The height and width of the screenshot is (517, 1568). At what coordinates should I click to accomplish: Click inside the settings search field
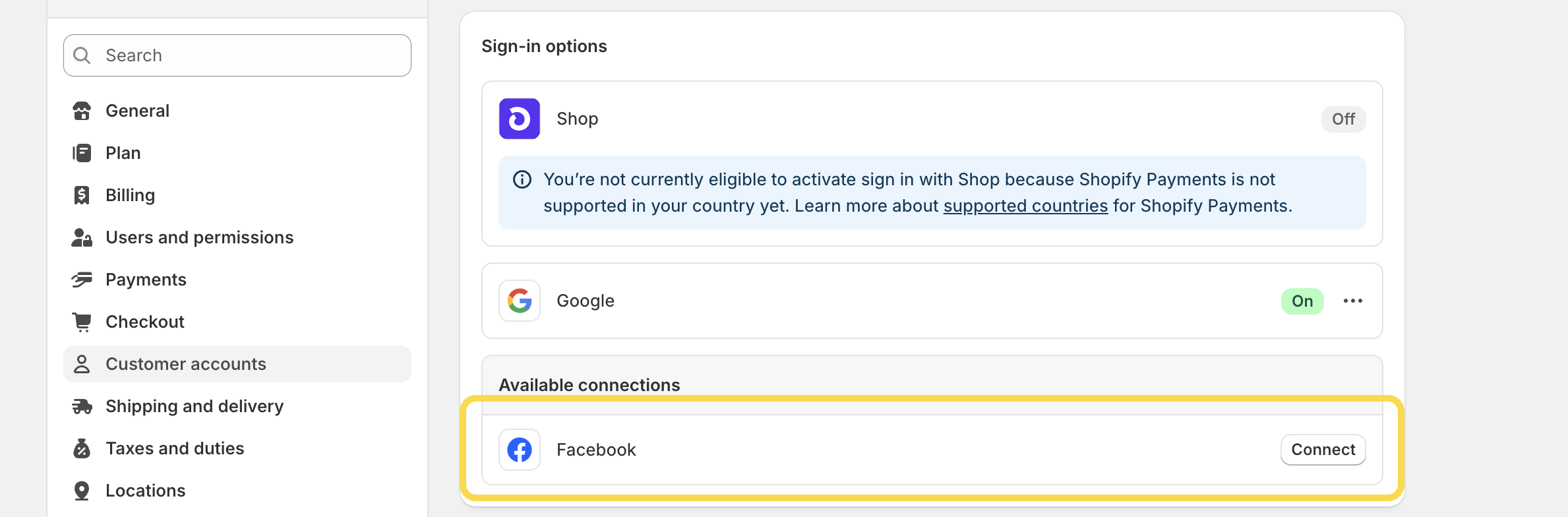coord(237,55)
